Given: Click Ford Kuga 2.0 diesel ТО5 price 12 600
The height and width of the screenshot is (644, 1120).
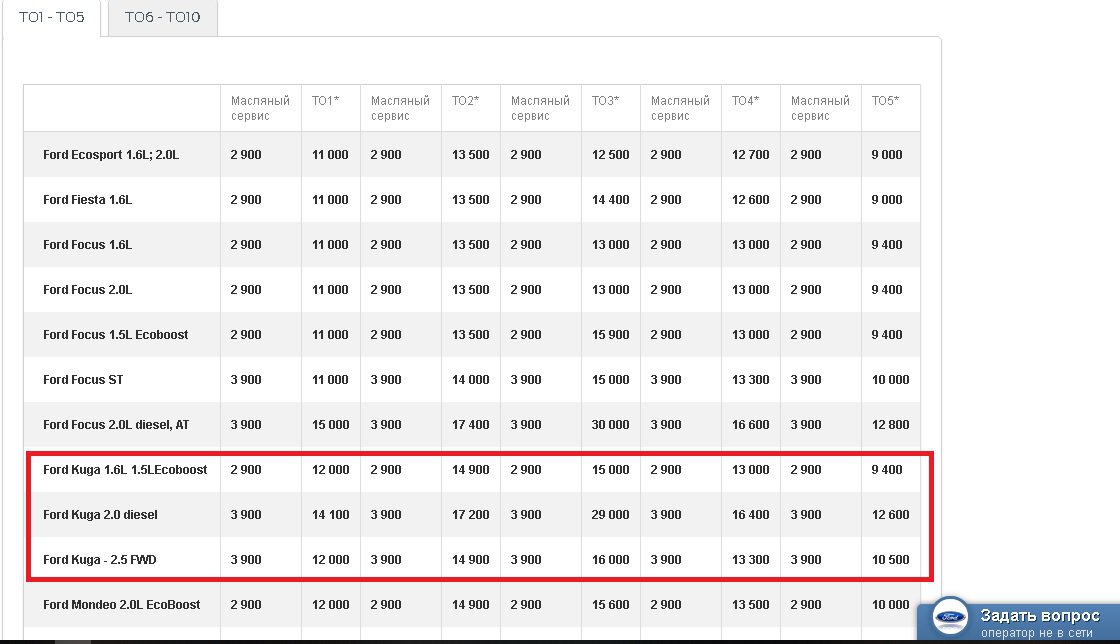Looking at the screenshot, I should point(890,514).
